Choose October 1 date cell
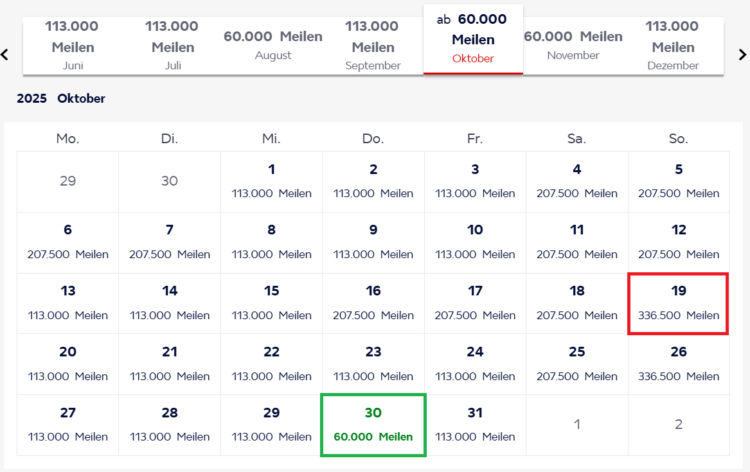This screenshot has width=750, height=472. pos(271,181)
